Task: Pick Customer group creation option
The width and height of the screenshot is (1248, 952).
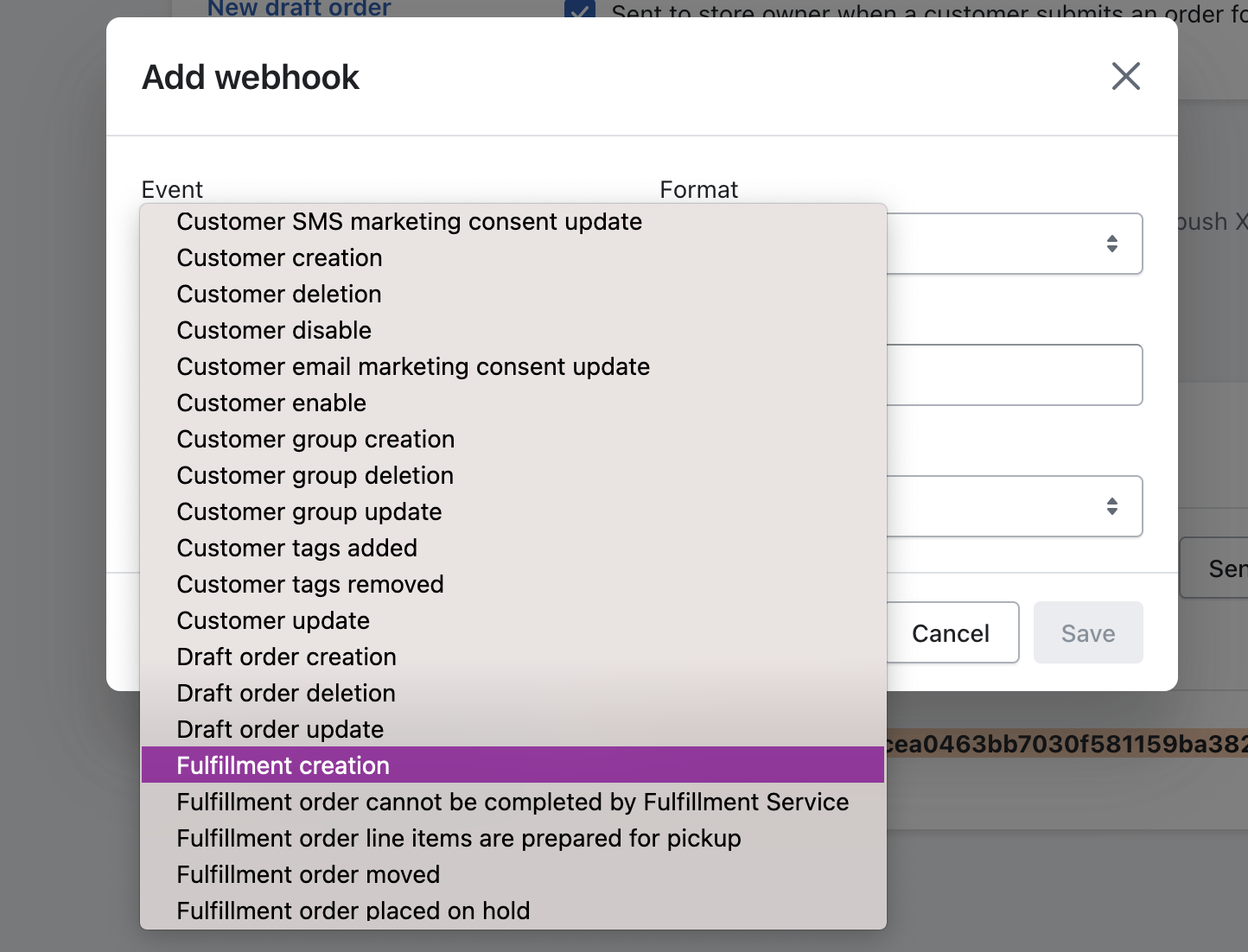Action: pyautogui.click(x=315, y=440)
